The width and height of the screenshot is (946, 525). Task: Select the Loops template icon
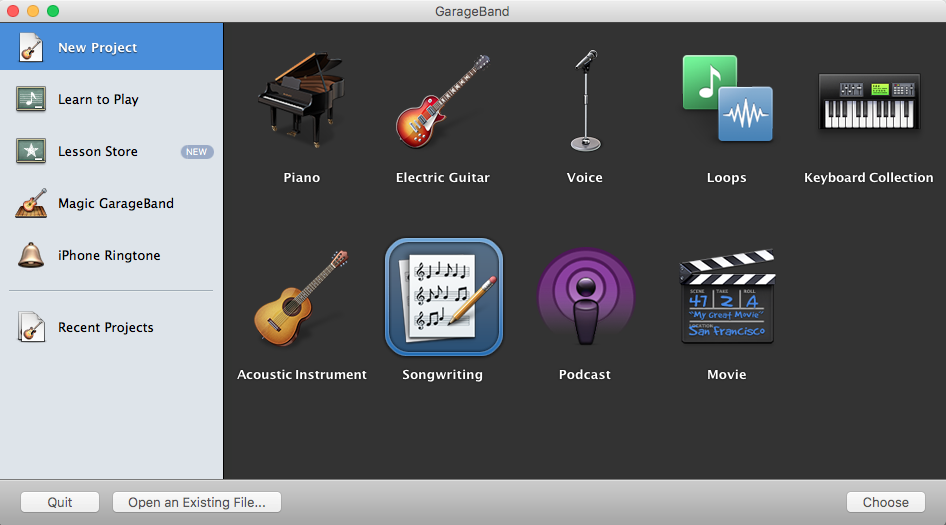(x=727, y=98)
